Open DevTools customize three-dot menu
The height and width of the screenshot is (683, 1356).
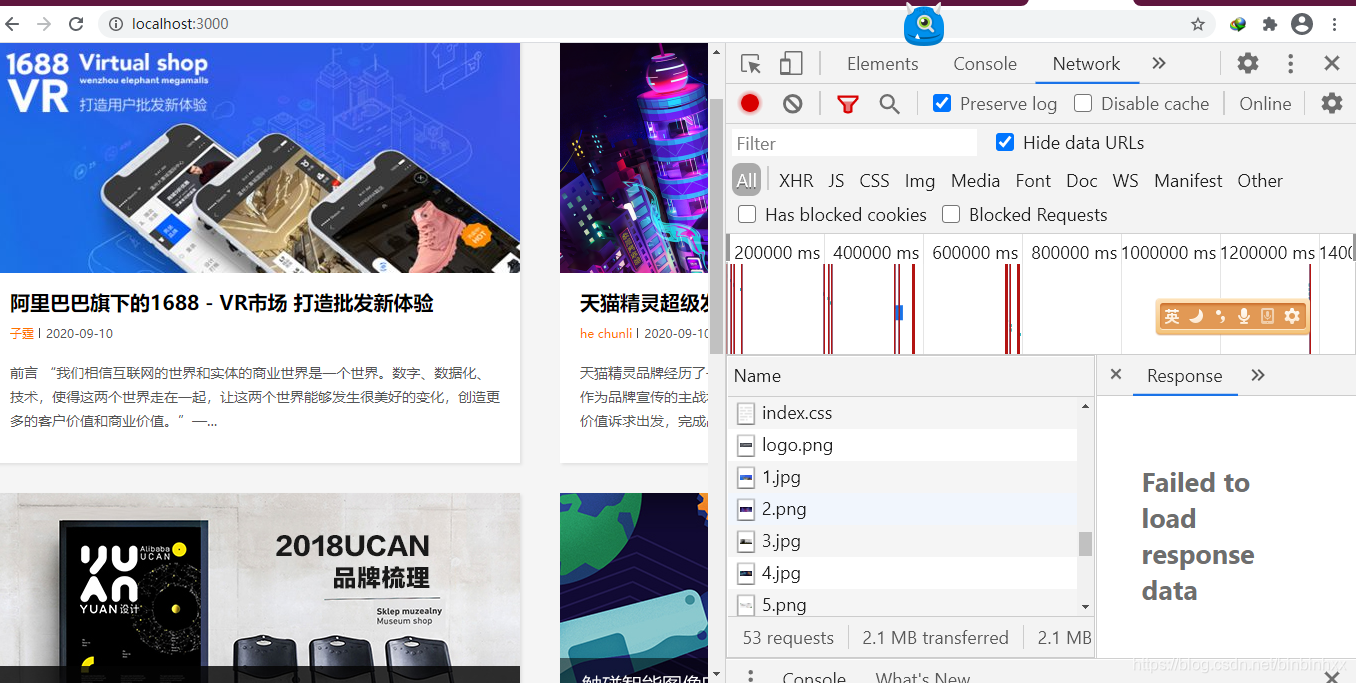[1291, 64]
